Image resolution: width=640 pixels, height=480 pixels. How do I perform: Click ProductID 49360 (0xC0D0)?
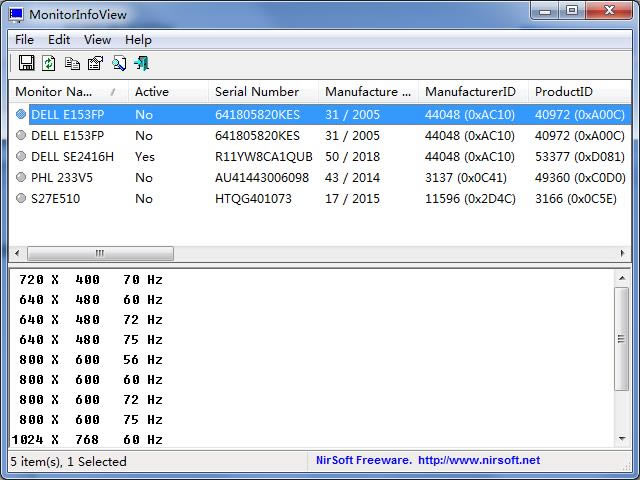click(580, 178)
